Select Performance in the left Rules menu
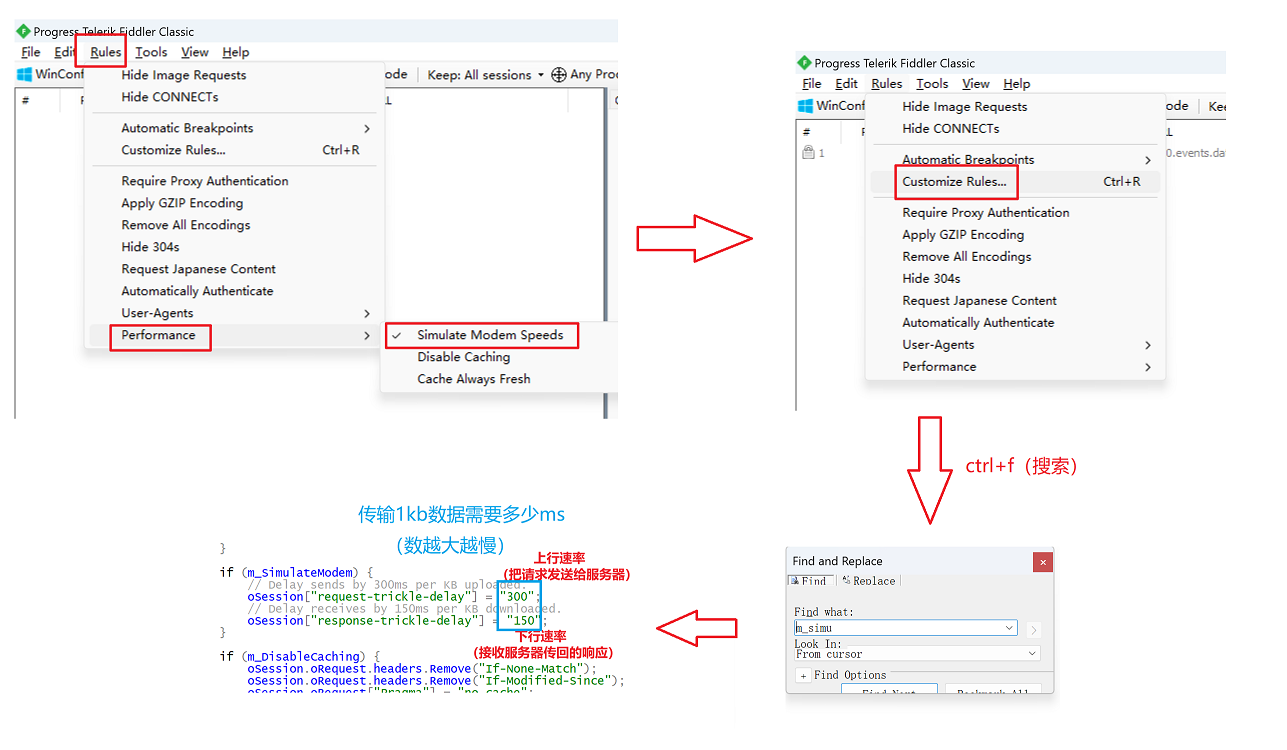Screen dimensions: 1287x750 click(x=158, y=335)
